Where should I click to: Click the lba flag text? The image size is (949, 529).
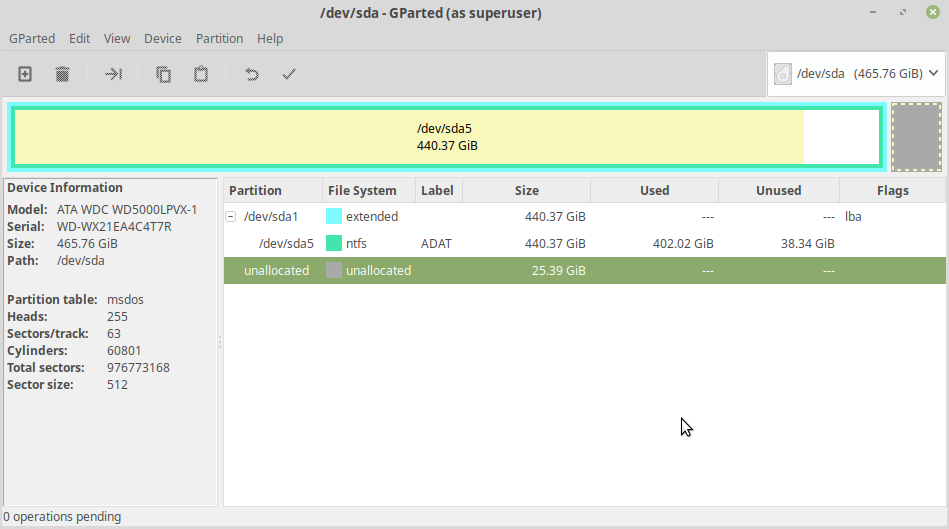click(x=853, y=216)
